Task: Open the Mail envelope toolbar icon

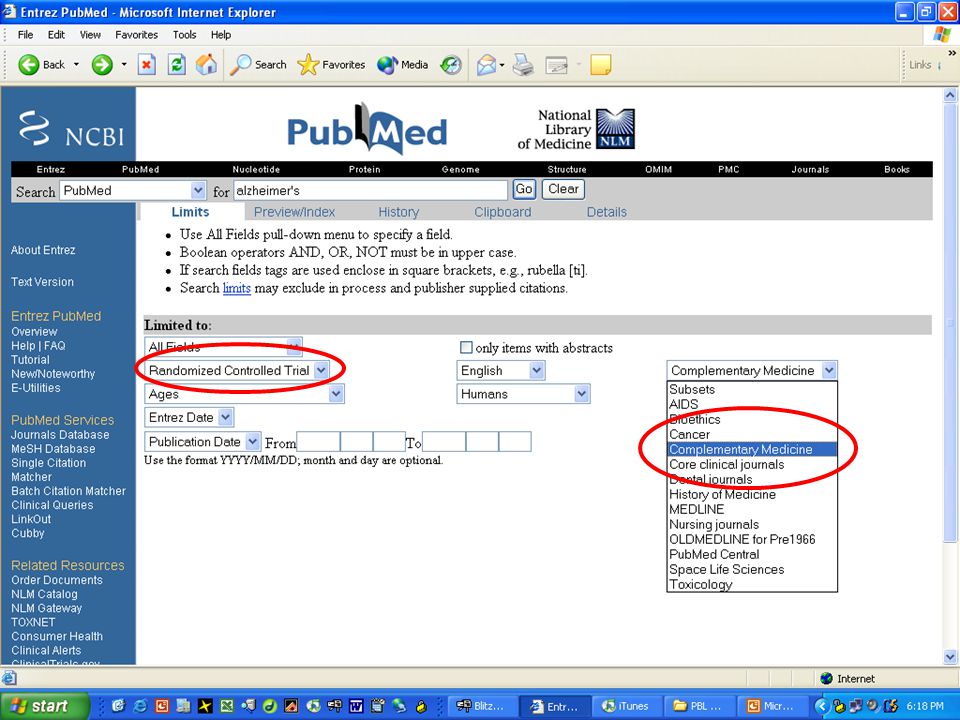Action: [487, 64]
